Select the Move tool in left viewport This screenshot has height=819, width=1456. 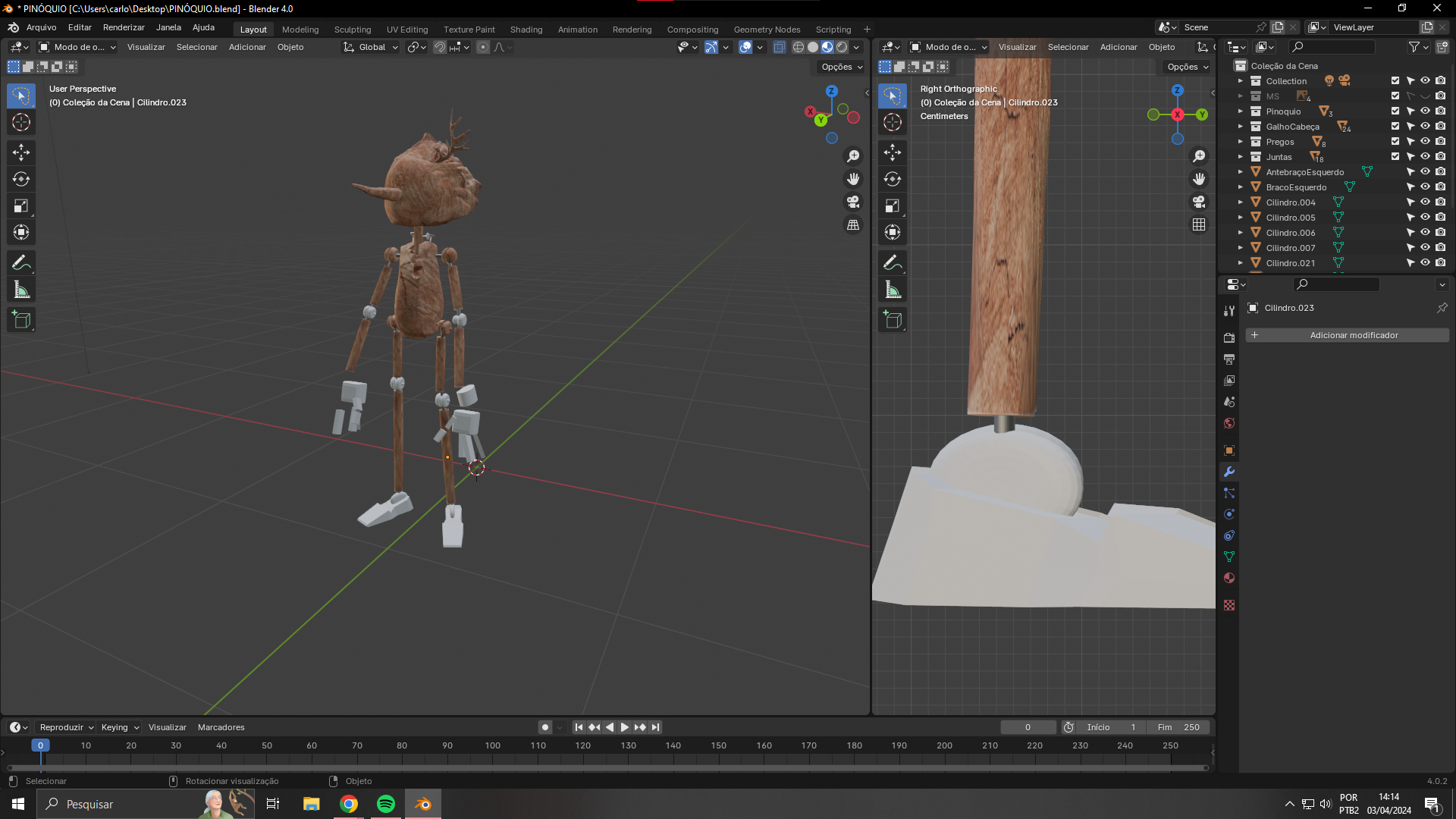(21, 152)
